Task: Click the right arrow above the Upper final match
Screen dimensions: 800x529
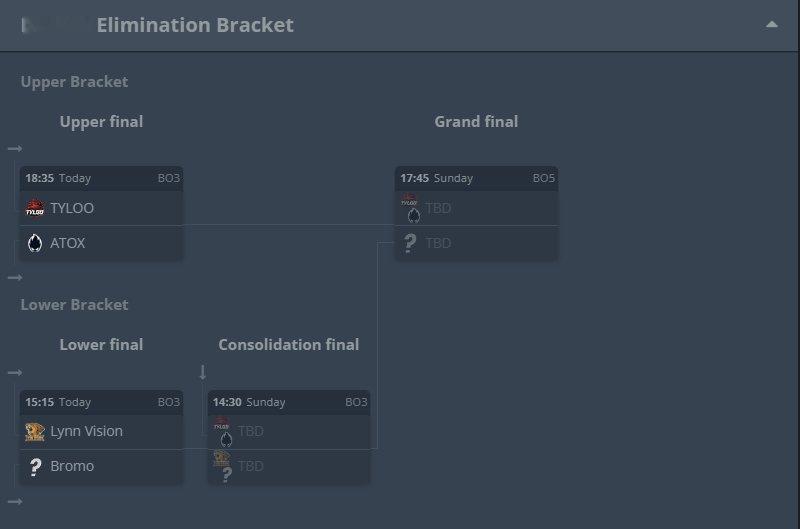Action: tap(15, 149)
